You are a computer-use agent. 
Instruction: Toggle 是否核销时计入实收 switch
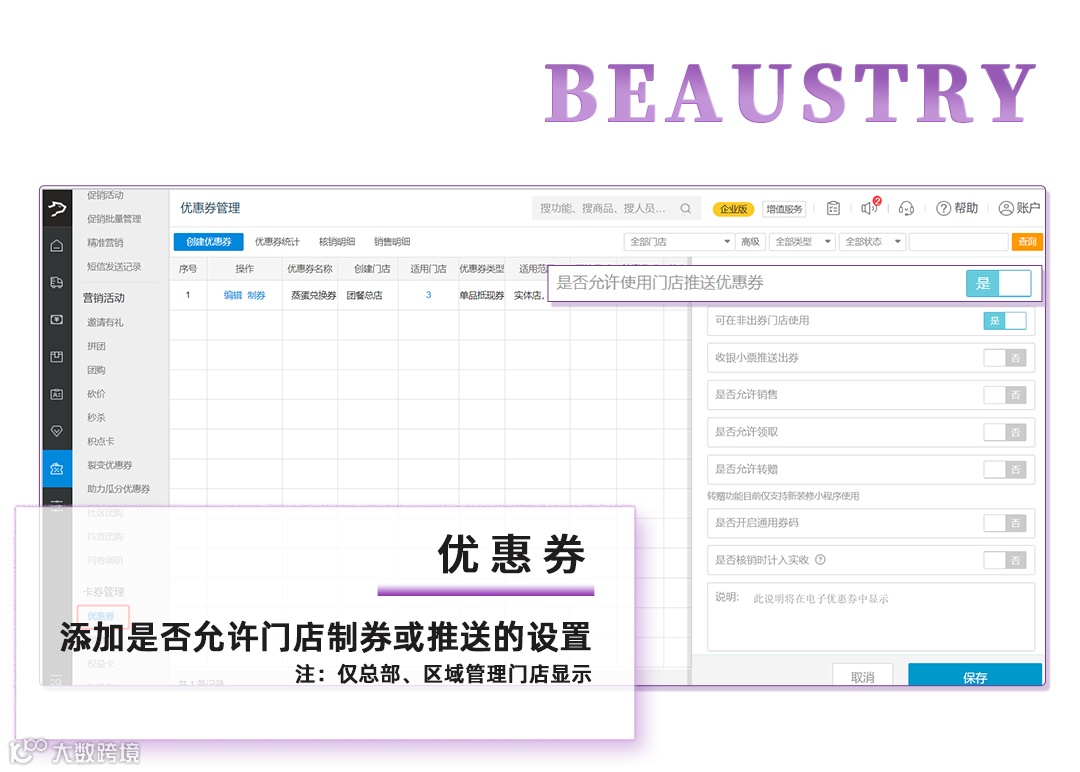pos(1005,561)
